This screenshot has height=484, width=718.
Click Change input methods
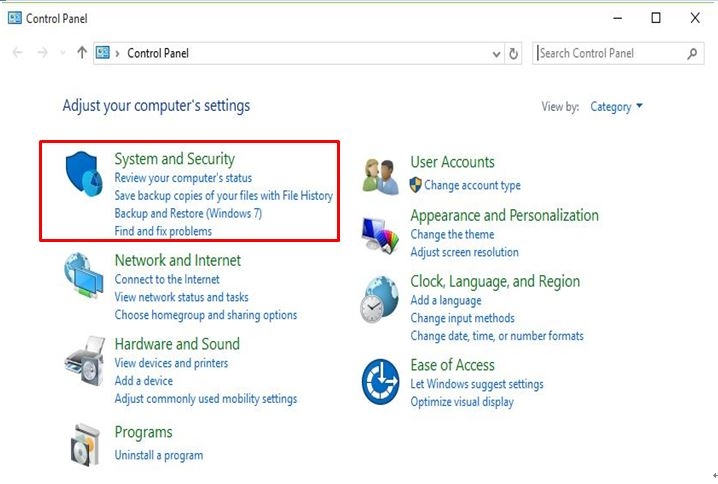pos(462,318)
